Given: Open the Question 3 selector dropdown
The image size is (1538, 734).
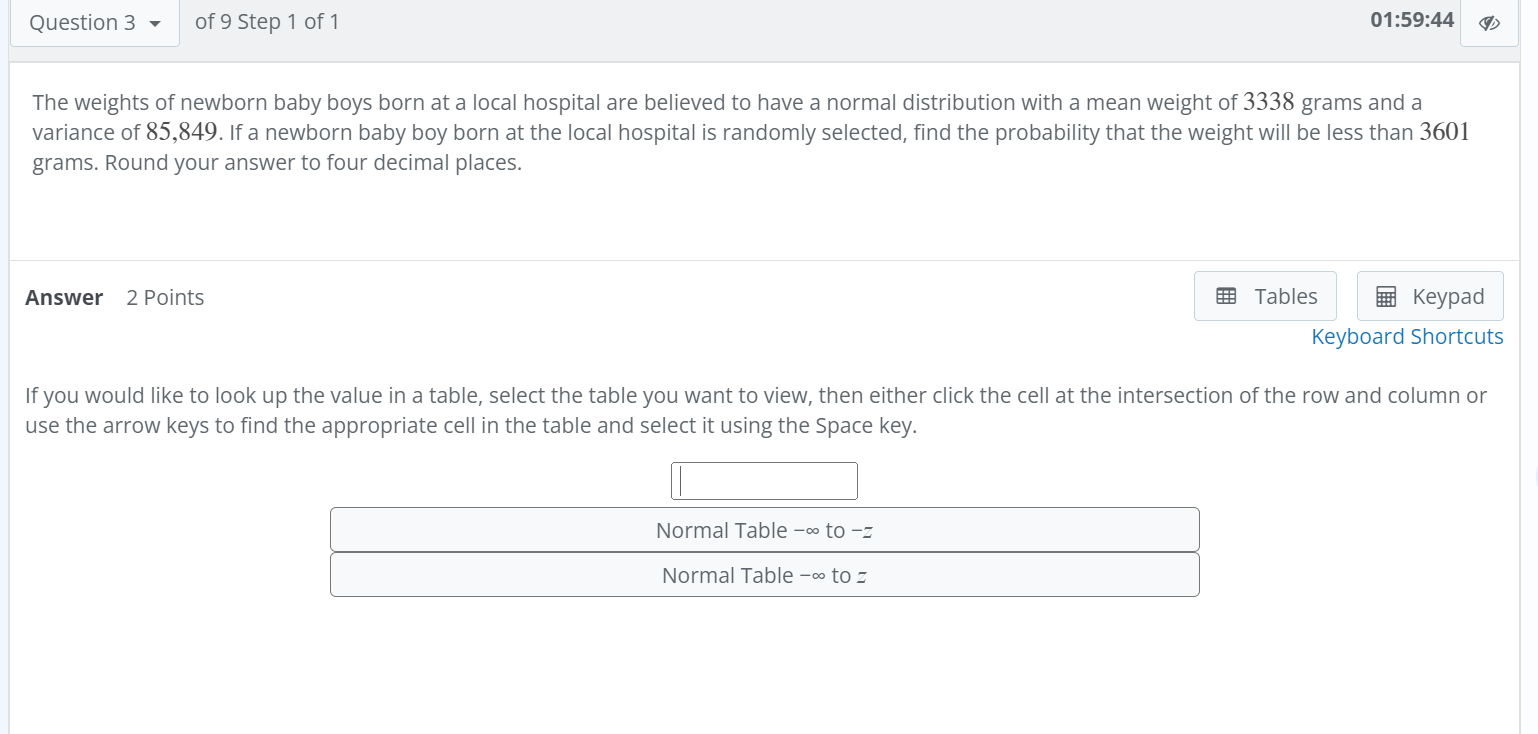Looking at the screenshot, I should pos(94,23).
